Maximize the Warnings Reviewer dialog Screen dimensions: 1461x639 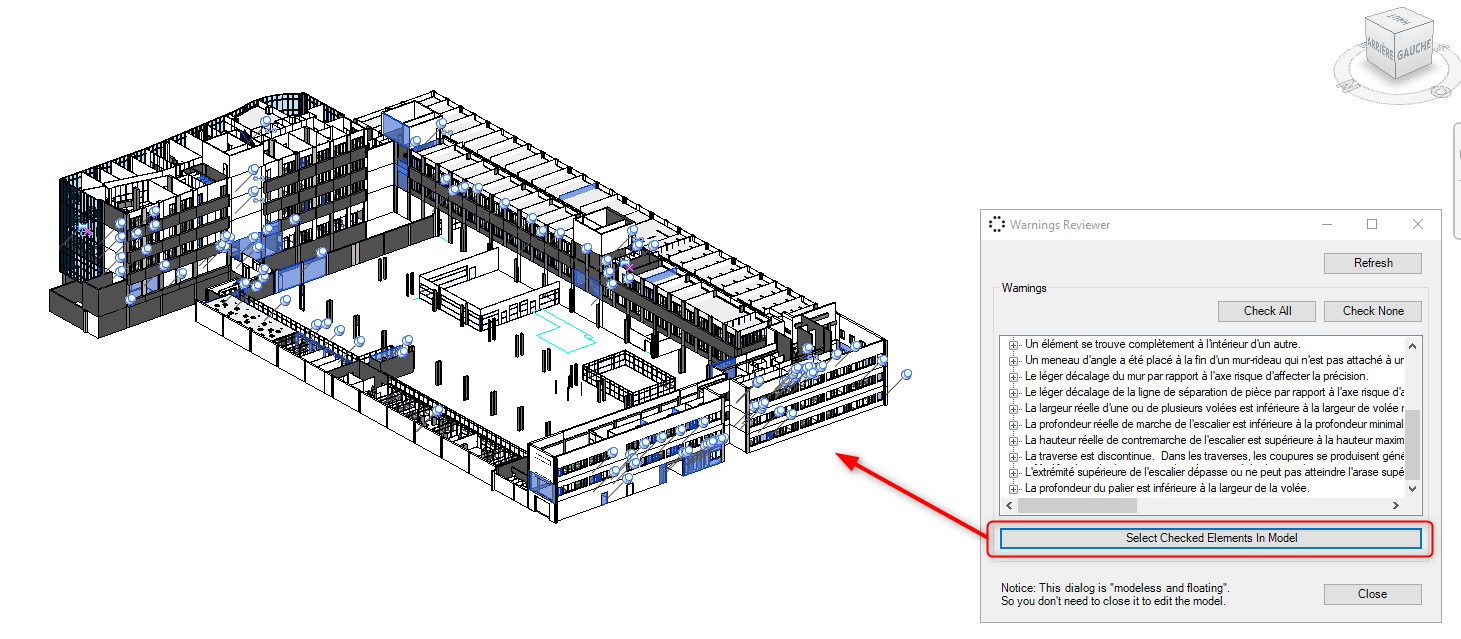pyautogui.click(x=1372, y=225)
